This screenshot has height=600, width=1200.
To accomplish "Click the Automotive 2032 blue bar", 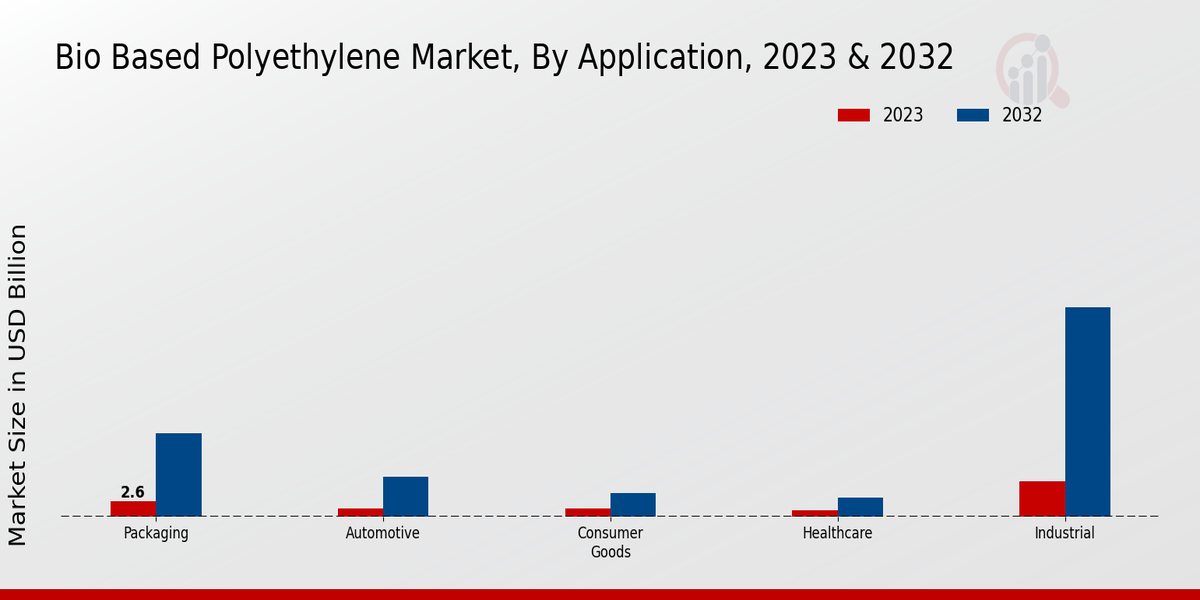I will [405, 496].
